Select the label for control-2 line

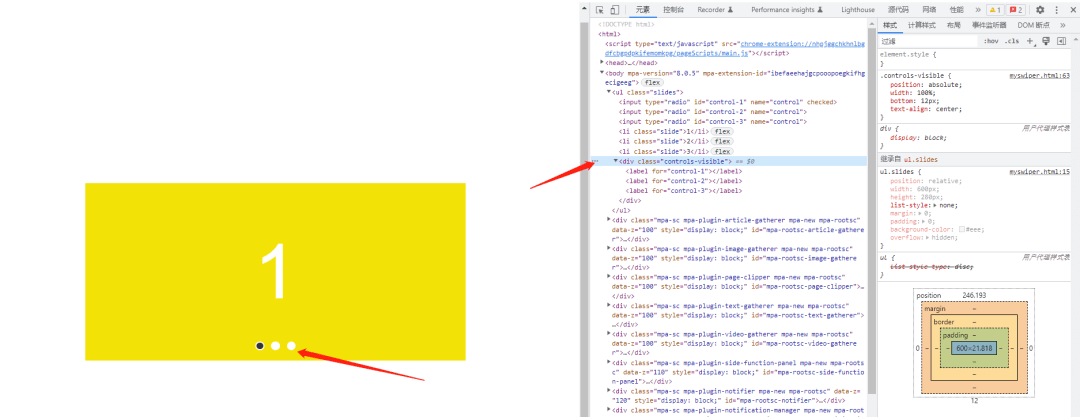[683, 181]
